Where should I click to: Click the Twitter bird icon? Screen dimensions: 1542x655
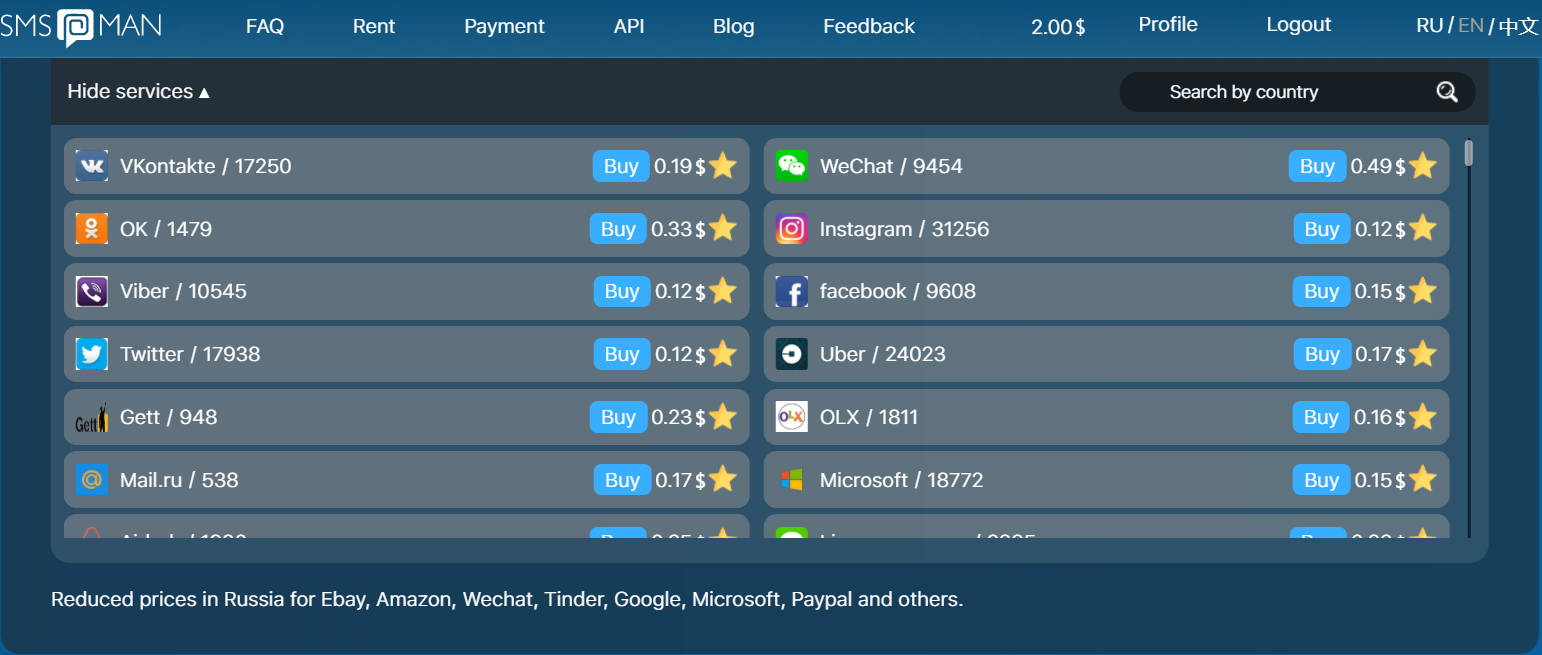[91, 353]
